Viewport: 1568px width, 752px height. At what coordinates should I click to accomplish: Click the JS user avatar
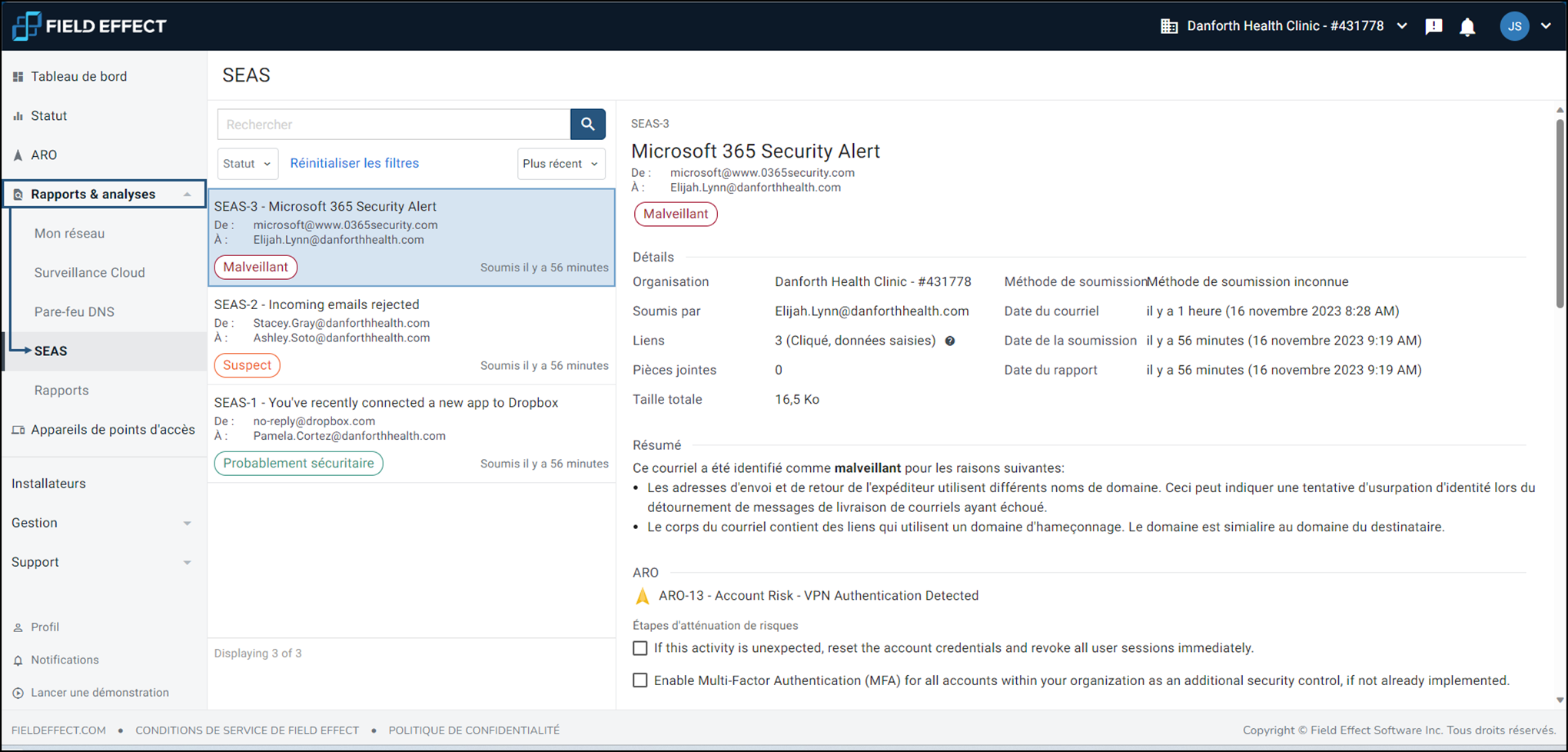point(1514,26)
